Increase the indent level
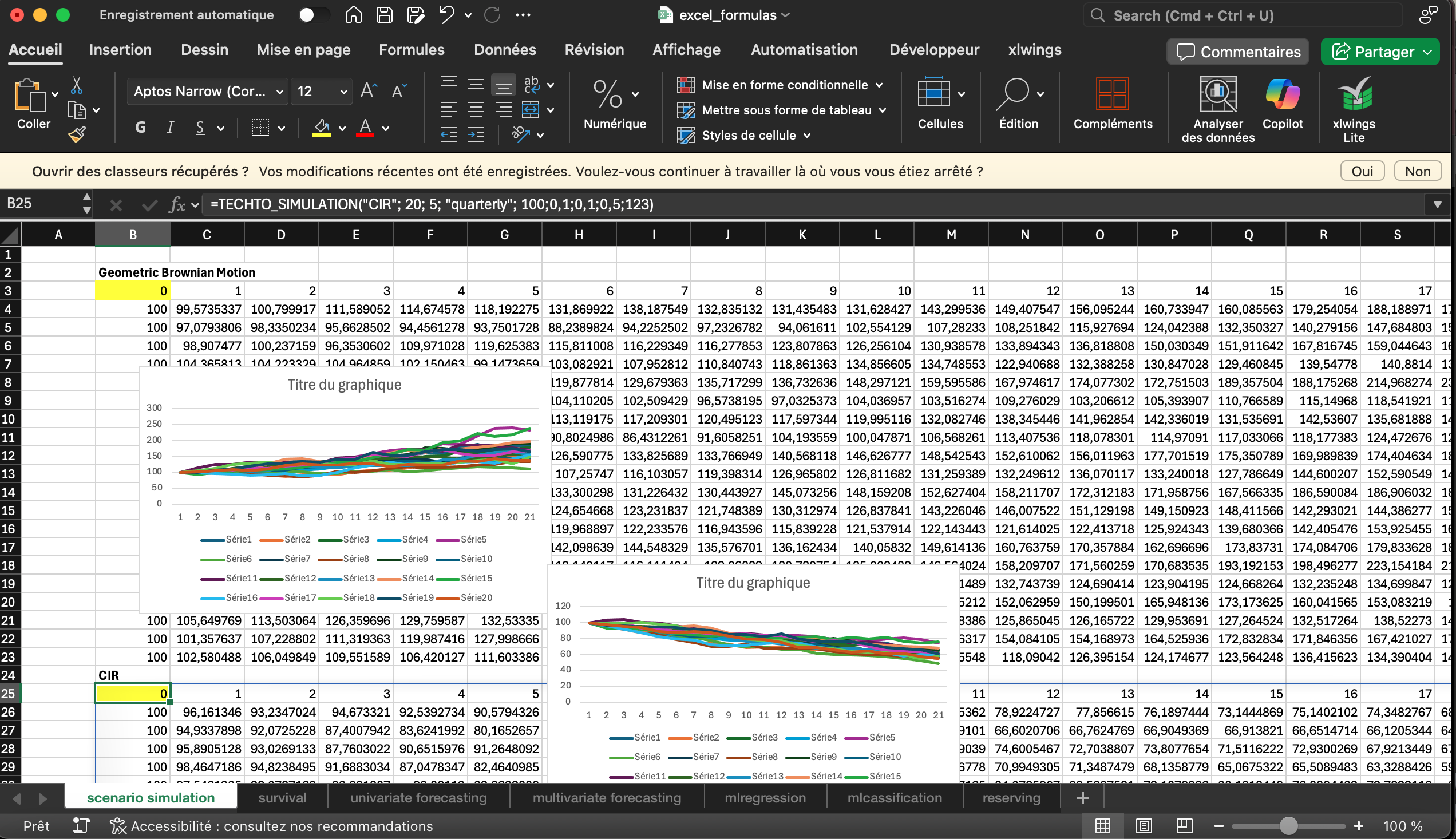Viewport: 1456px width, 839px height. (x=476, y=134)
